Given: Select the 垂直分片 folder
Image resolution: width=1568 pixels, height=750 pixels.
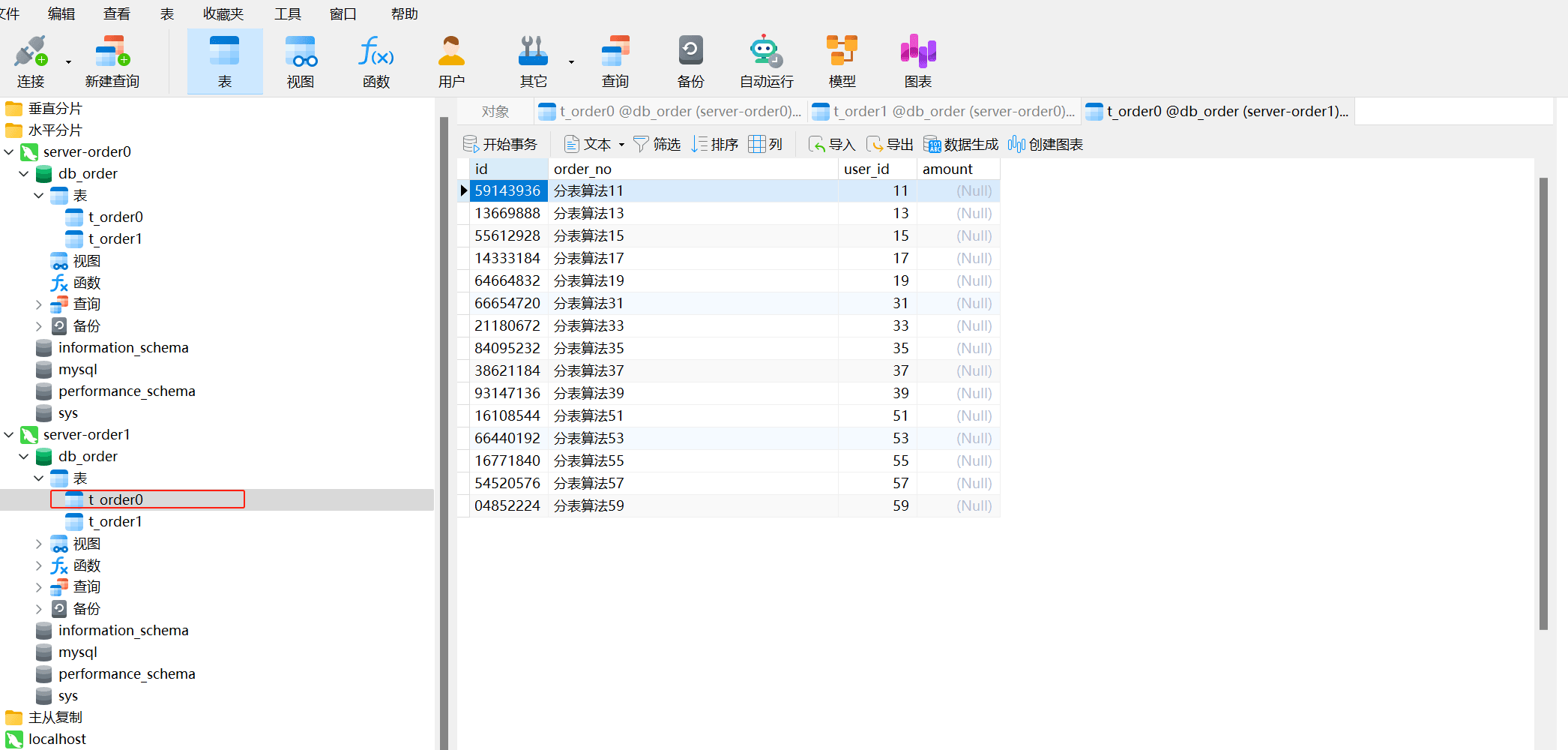Looking at the screenshot, I should coord(55,109).
